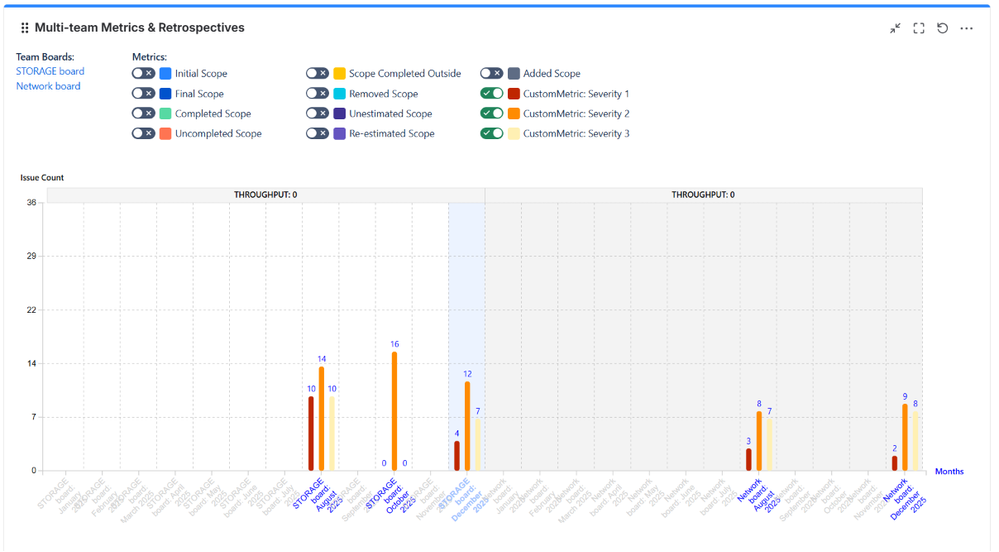The height and width of the screenshot is (552, 999).
Task: Expand gadget to full screen
Action: point(919,28)
